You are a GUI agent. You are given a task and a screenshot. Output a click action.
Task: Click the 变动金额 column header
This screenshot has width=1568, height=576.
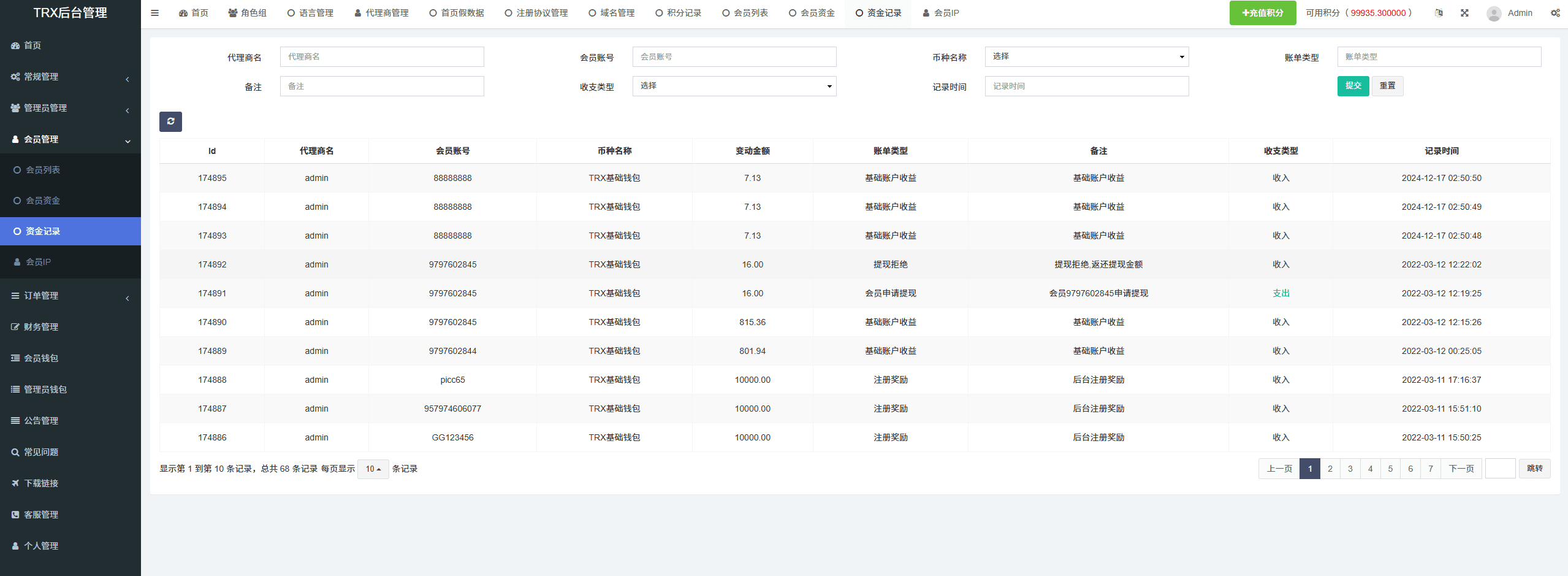click(x=753, y=151)
